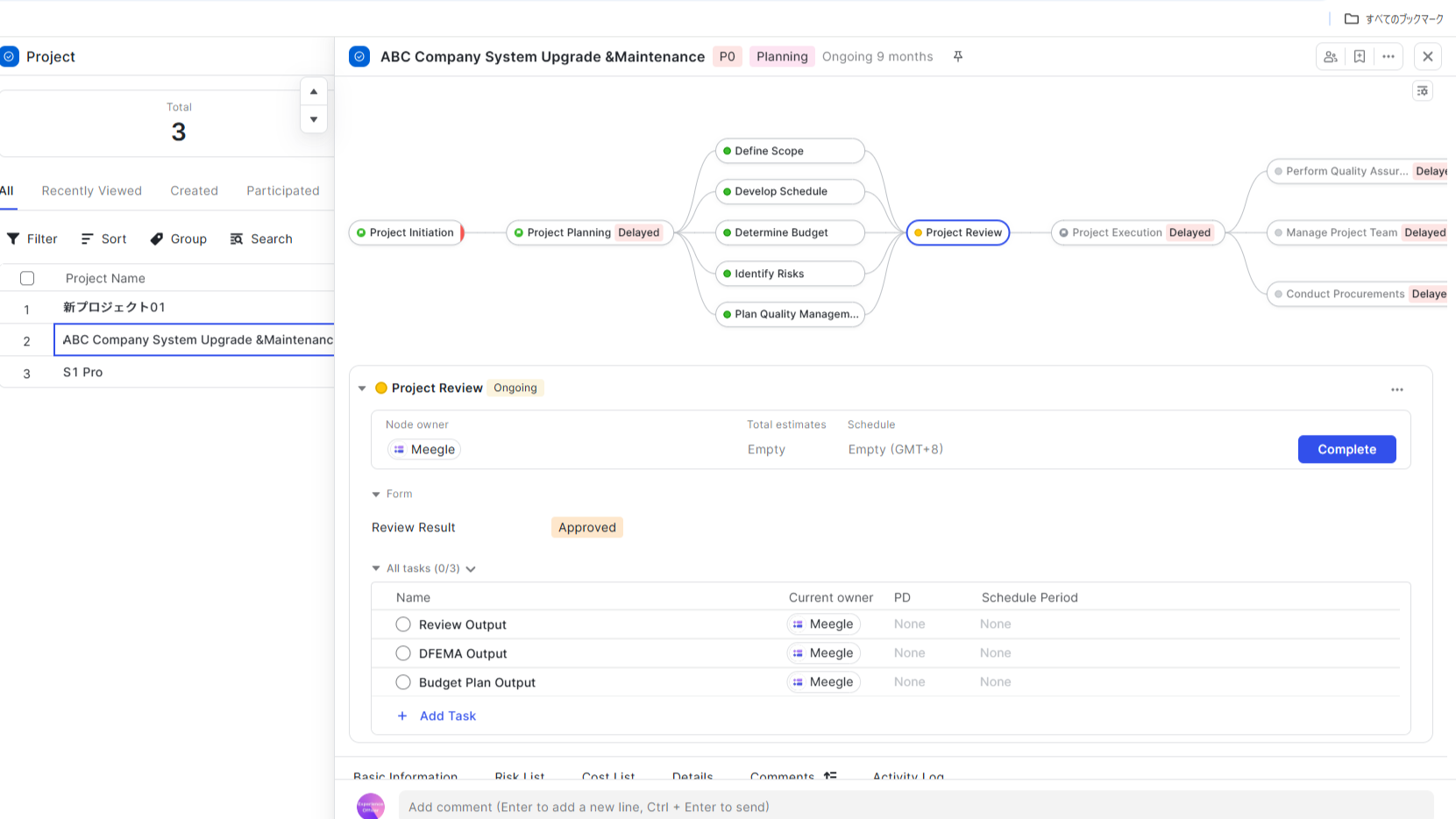Mark Review Output task as complete
The image size is (1456, 819).
(x=403, y=624)
